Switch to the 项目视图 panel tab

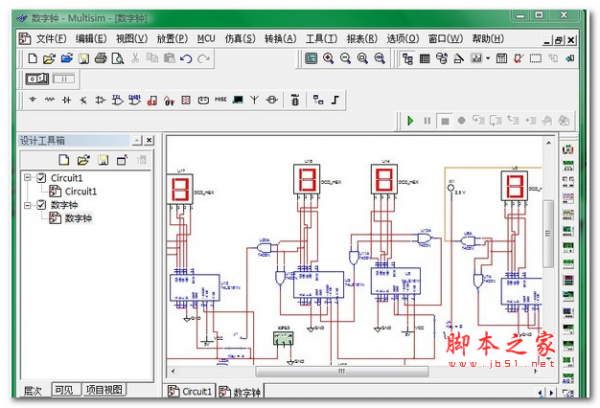point(103,390)
